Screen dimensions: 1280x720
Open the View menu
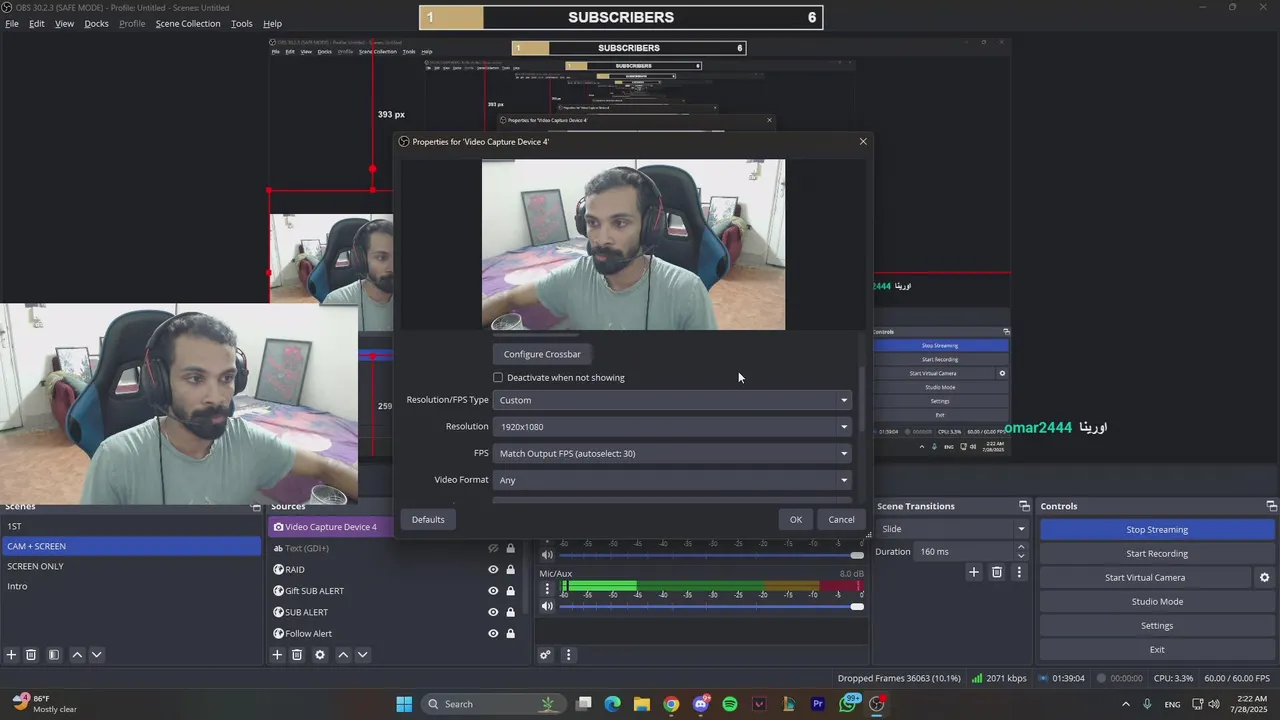[64, 23]
